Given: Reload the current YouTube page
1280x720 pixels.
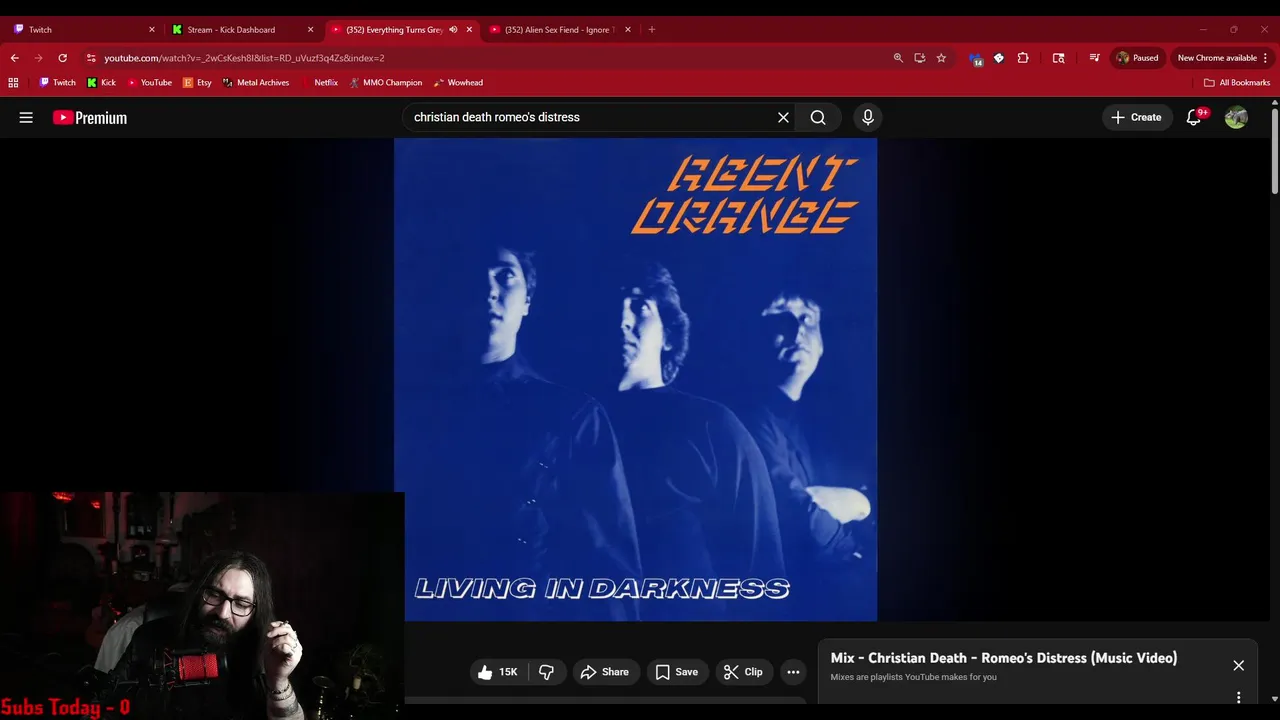Looking at the screenshot, I should point(62,58).
